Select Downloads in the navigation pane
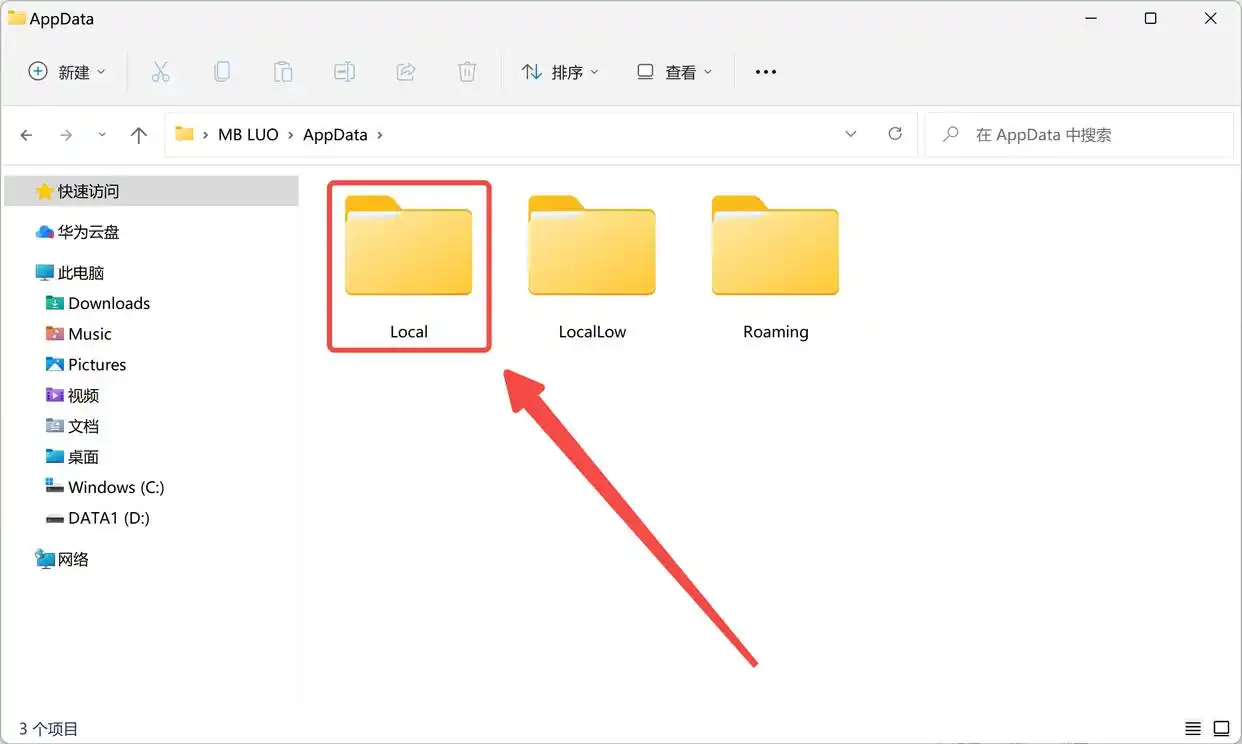Image resolution: width=1242 pixels, height=744 pixels. pos(108,303)
